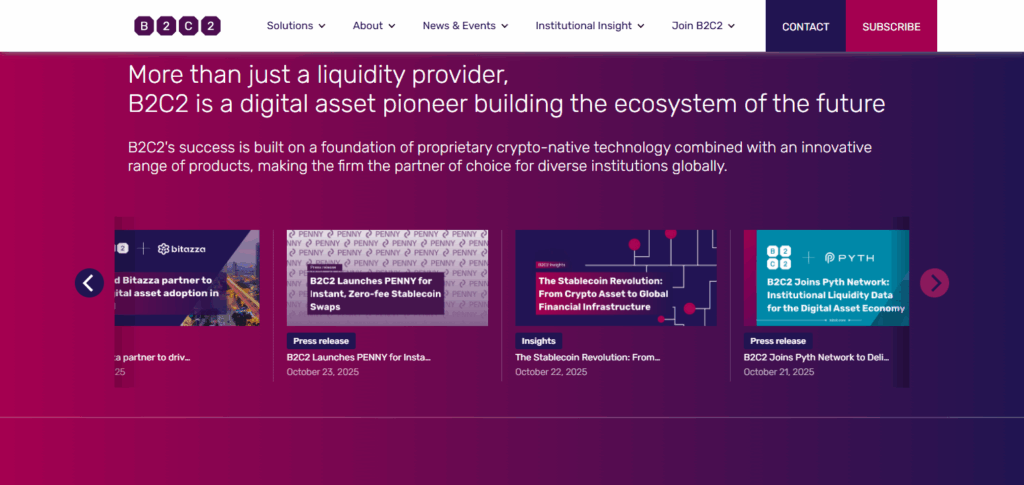This screenshot has height=485, width=1024.
Task: Click the SUBSCRIBE button
Action: point(891,26)
